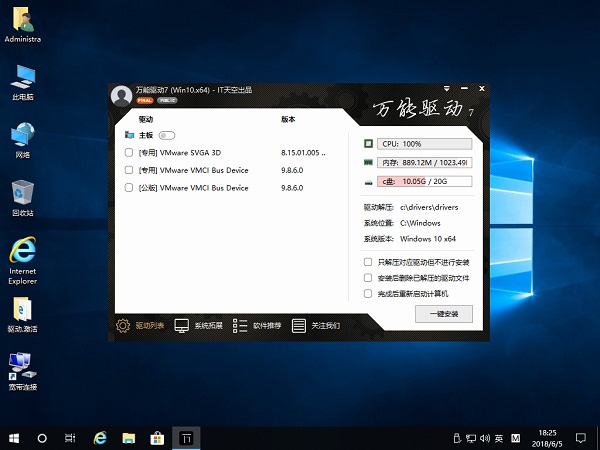Open the 软件推荐 software recommendations tab

pyautogui.click(x=257, y=325)
